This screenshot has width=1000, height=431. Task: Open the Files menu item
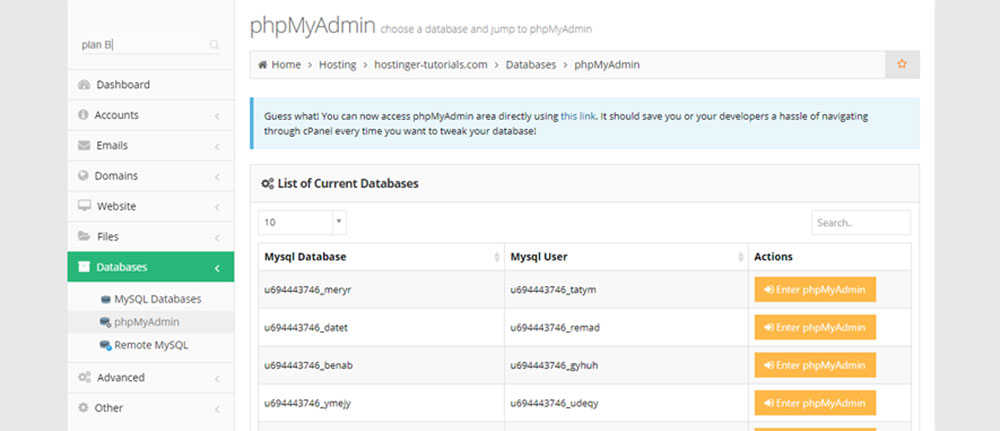(151, 237)
